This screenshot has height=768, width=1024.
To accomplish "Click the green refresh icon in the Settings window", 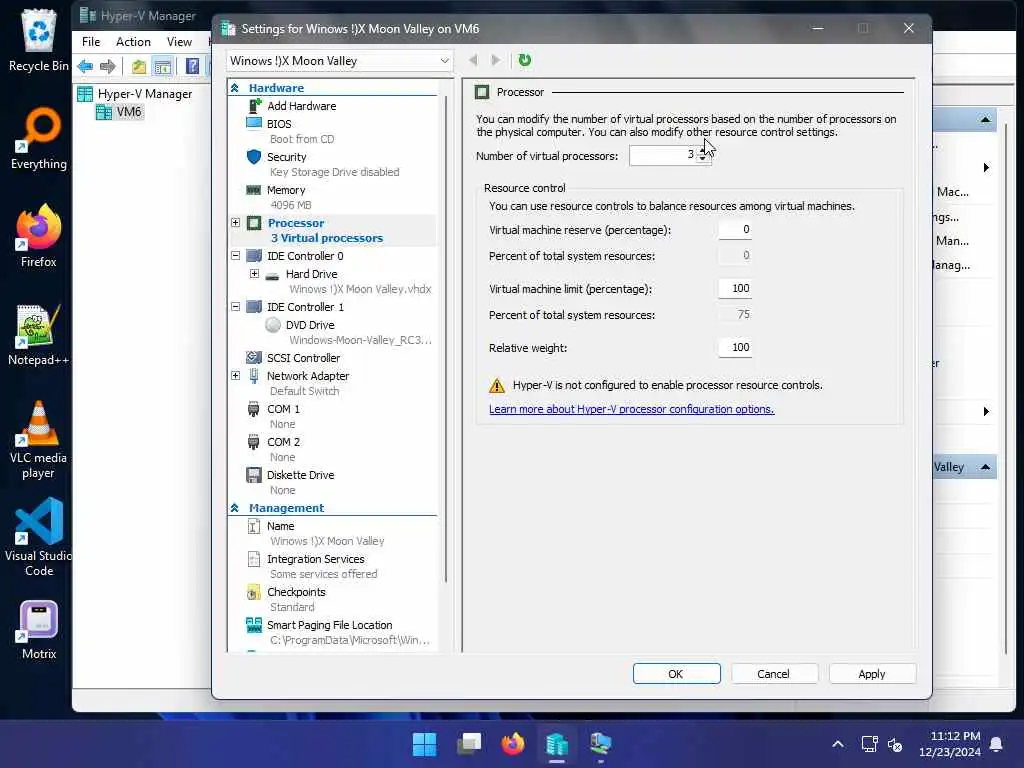I will tap(524, 60).
